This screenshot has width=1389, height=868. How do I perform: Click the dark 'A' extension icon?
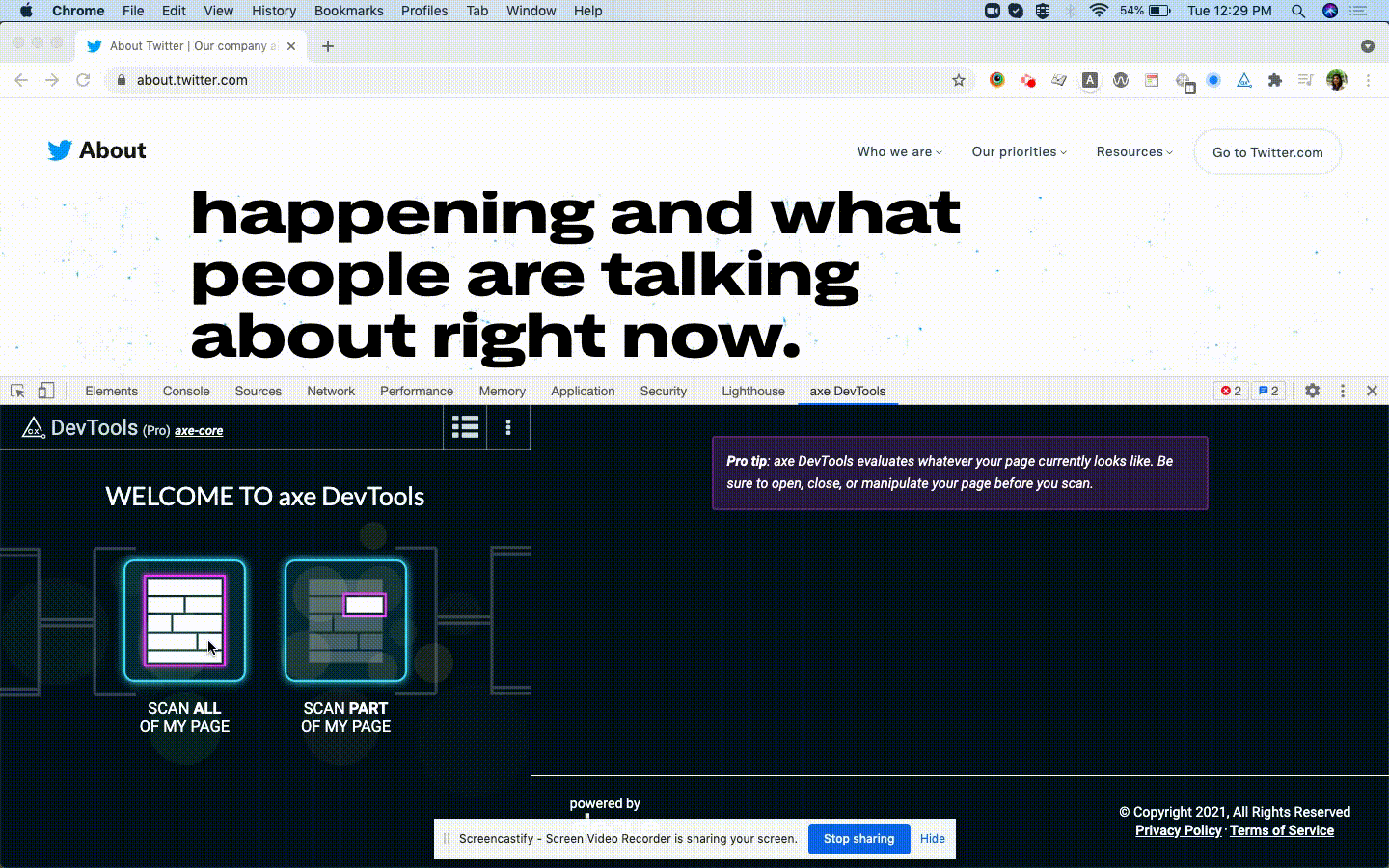pos(1090,80)
